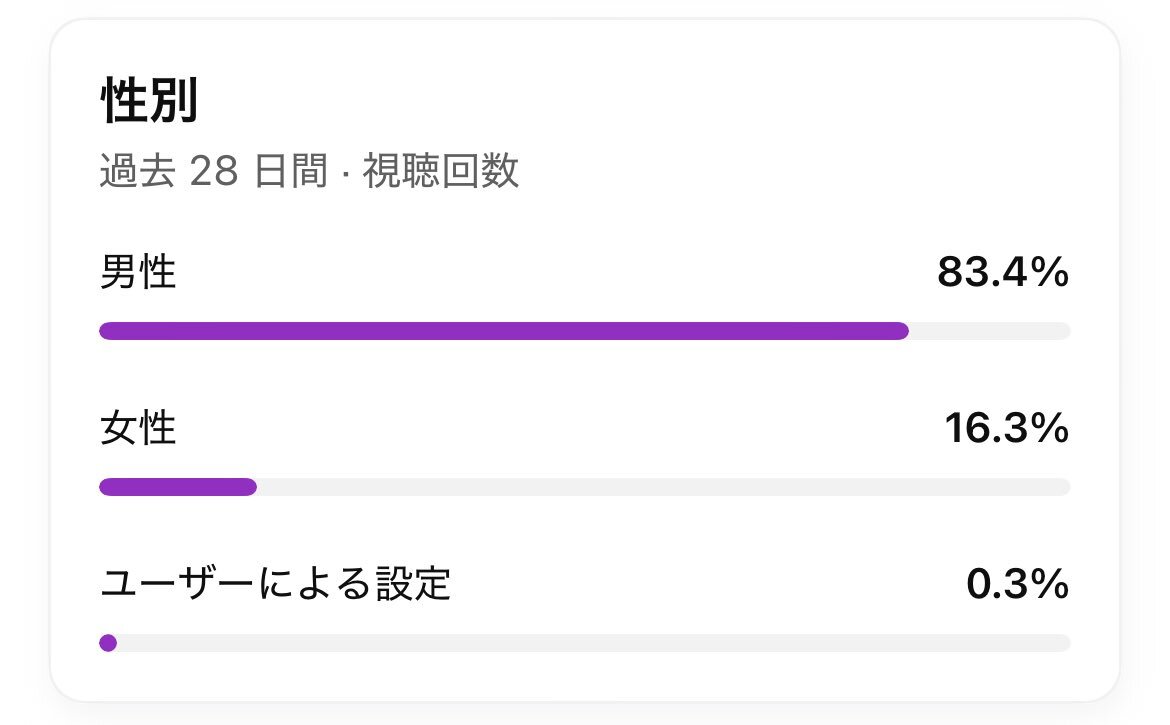Click the purple fill of 男性 bar
Viewport: 1170px width, 725px height.
(x=504, y=331)
